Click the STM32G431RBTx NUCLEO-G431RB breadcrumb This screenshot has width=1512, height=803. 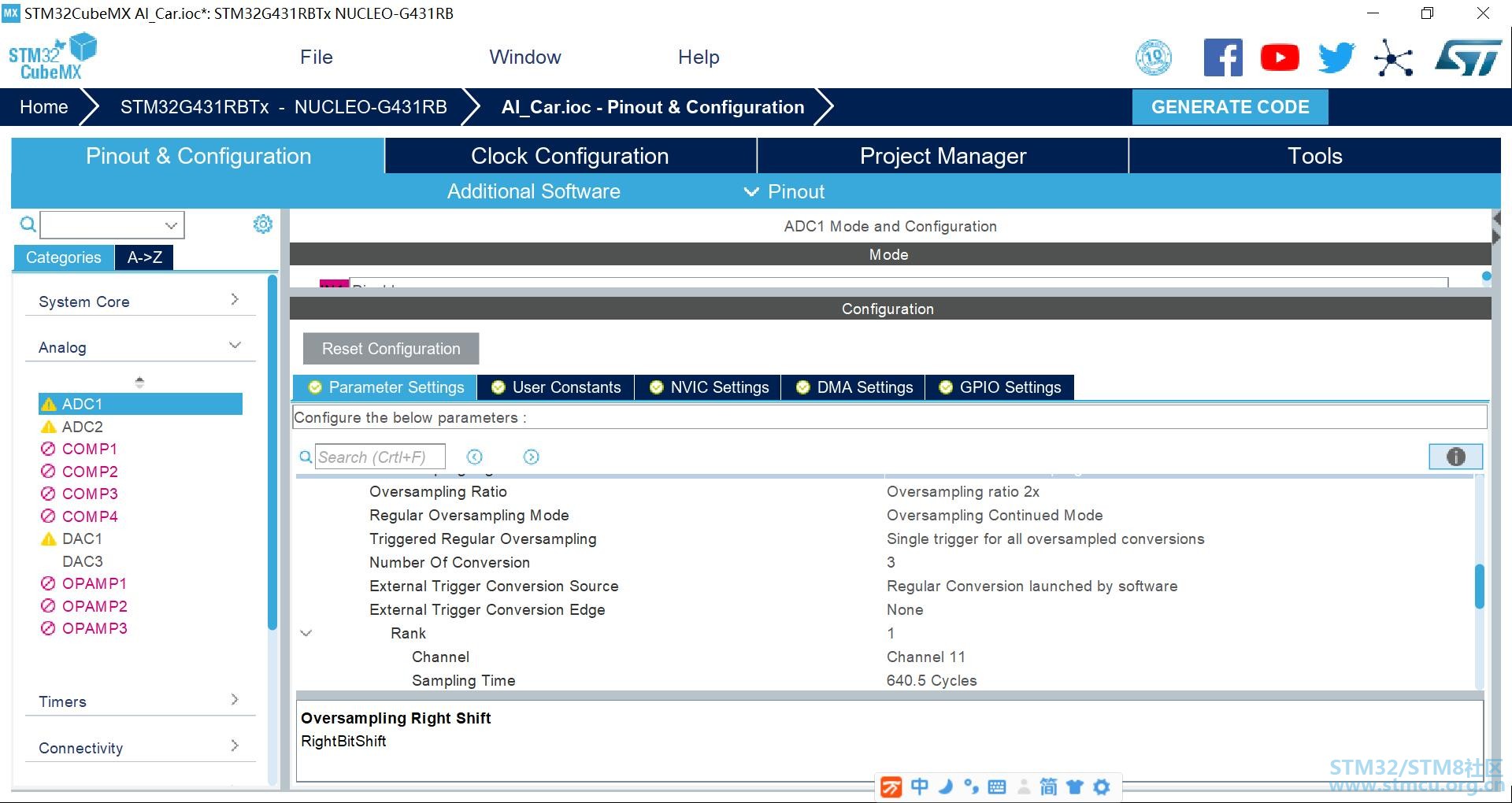(283, 107)
